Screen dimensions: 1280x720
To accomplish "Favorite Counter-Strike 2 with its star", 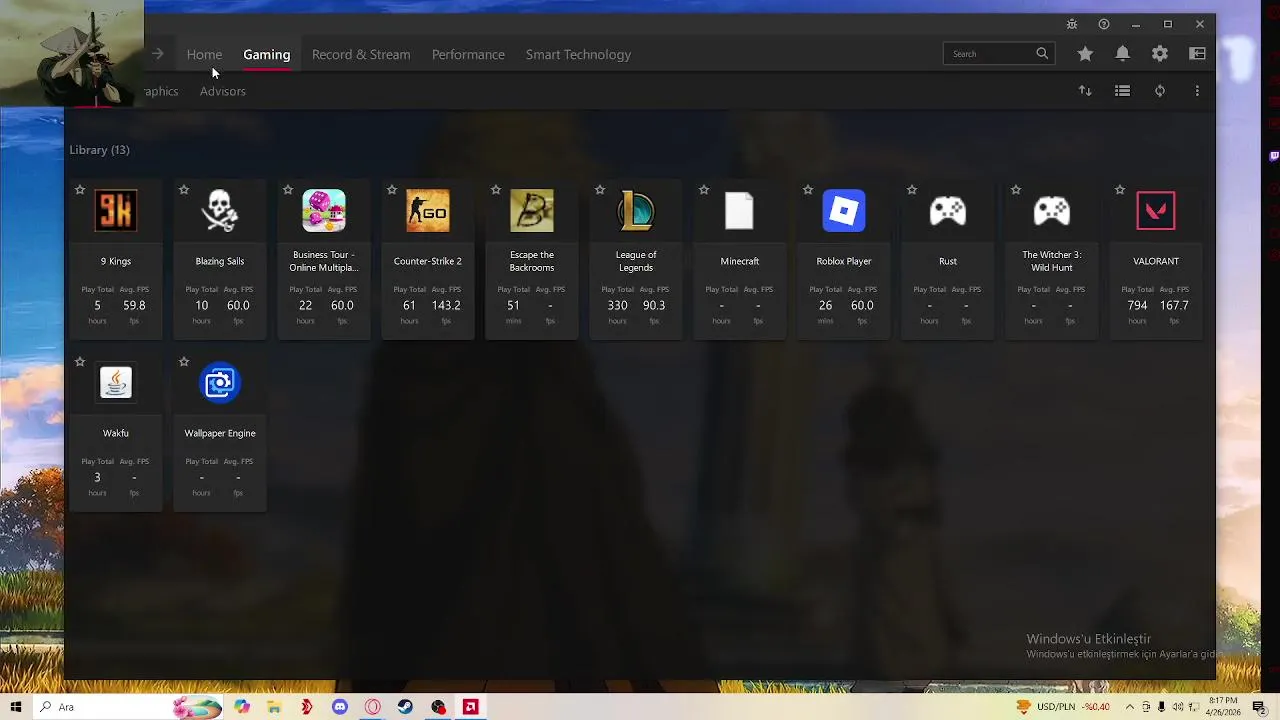I will (x=392, y=190).
